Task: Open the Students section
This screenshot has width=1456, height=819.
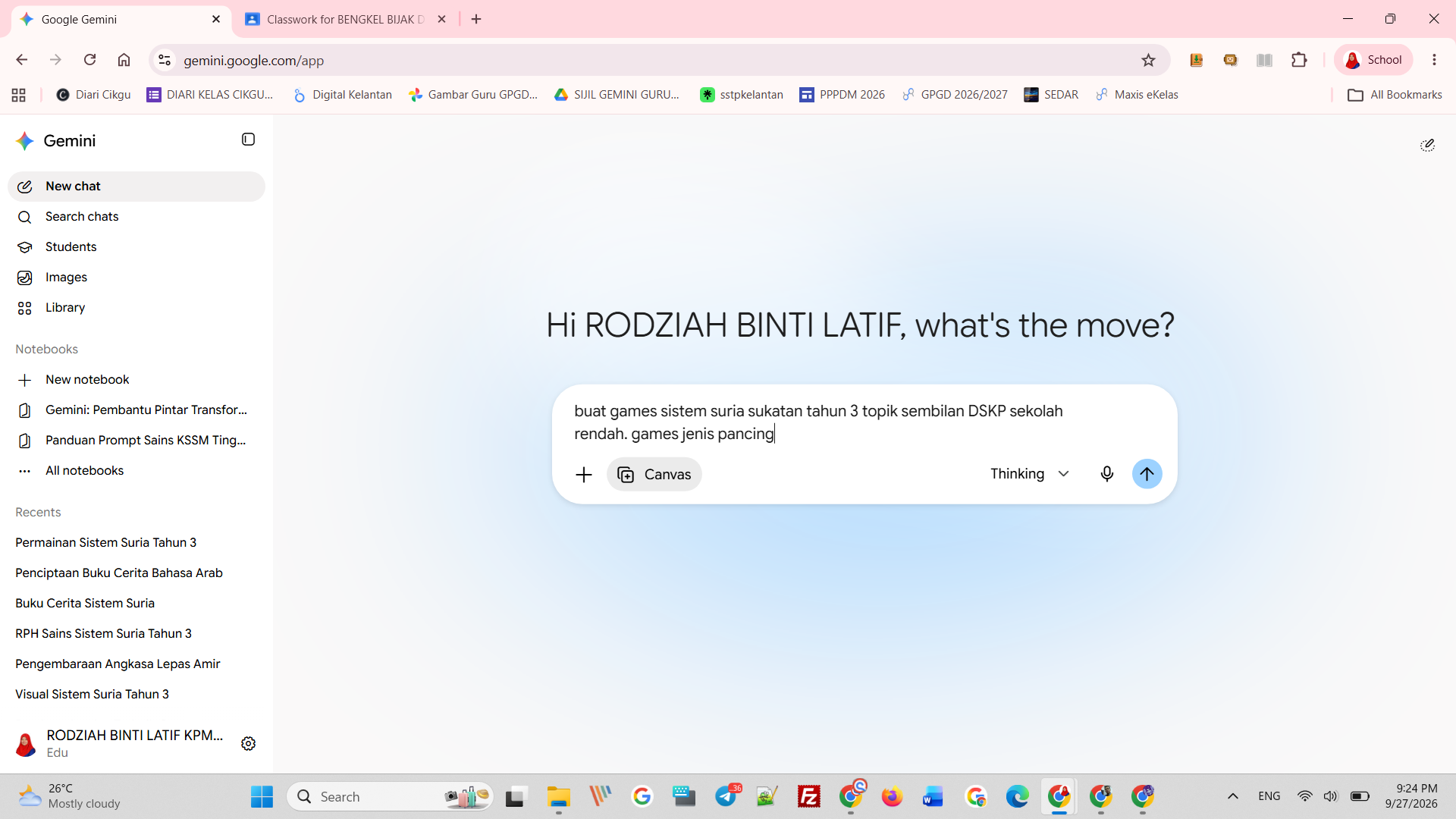Action: click(x=136, y=247)
